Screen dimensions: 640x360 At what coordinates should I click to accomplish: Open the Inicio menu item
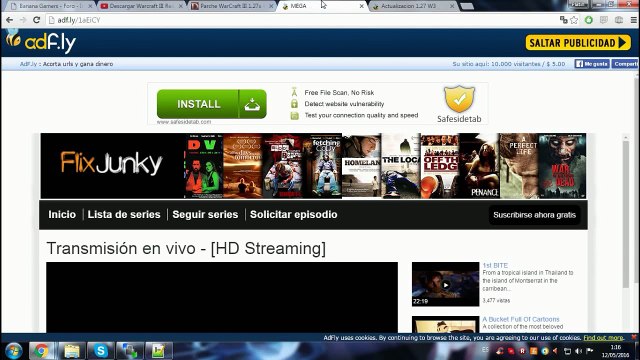coord(62,214)
